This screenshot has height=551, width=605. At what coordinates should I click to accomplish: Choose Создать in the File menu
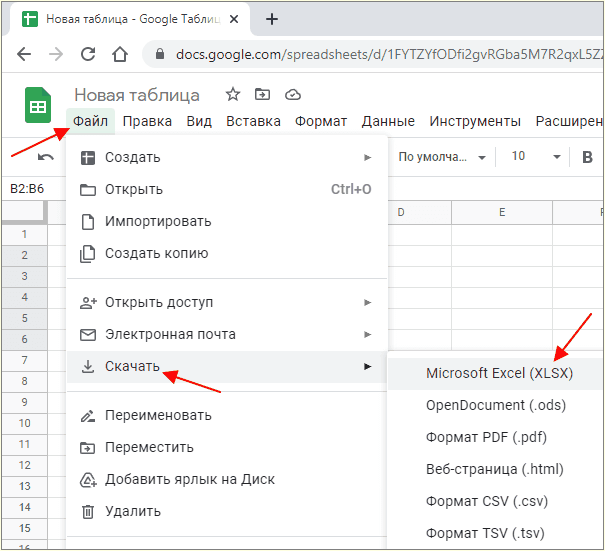227,157
